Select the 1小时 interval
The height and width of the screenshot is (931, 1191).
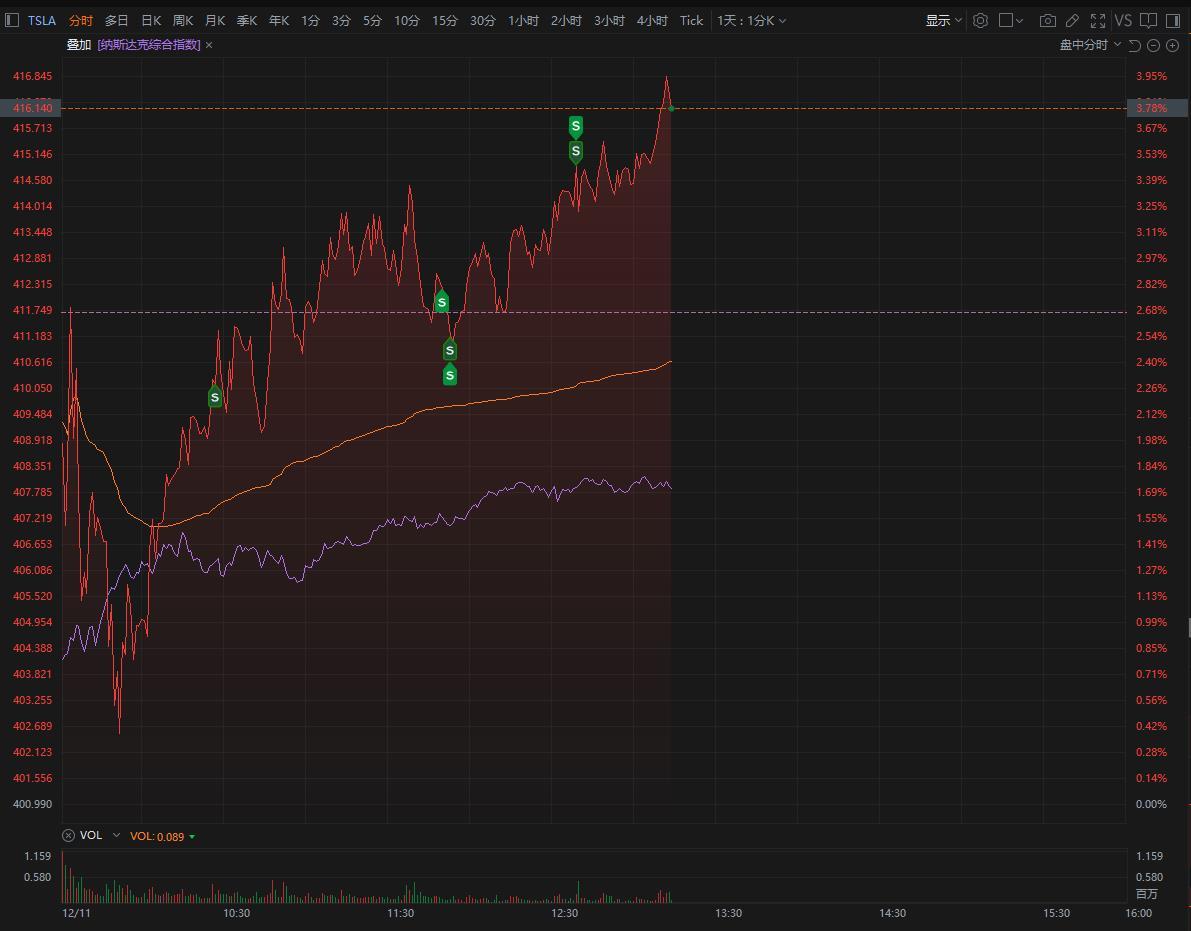point(523,21)
